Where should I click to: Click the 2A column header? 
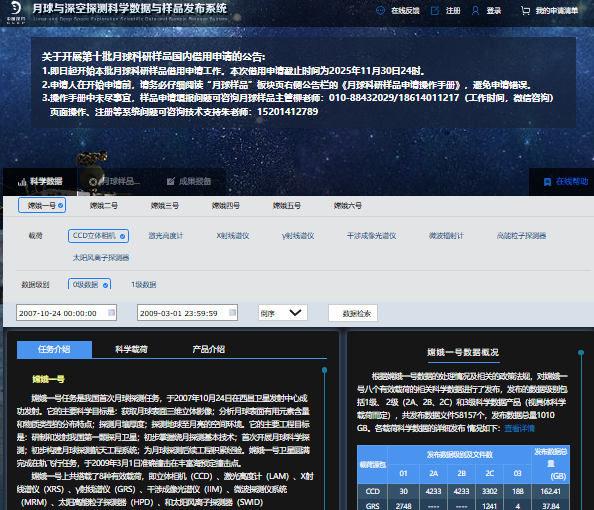(x=433, y=473)
